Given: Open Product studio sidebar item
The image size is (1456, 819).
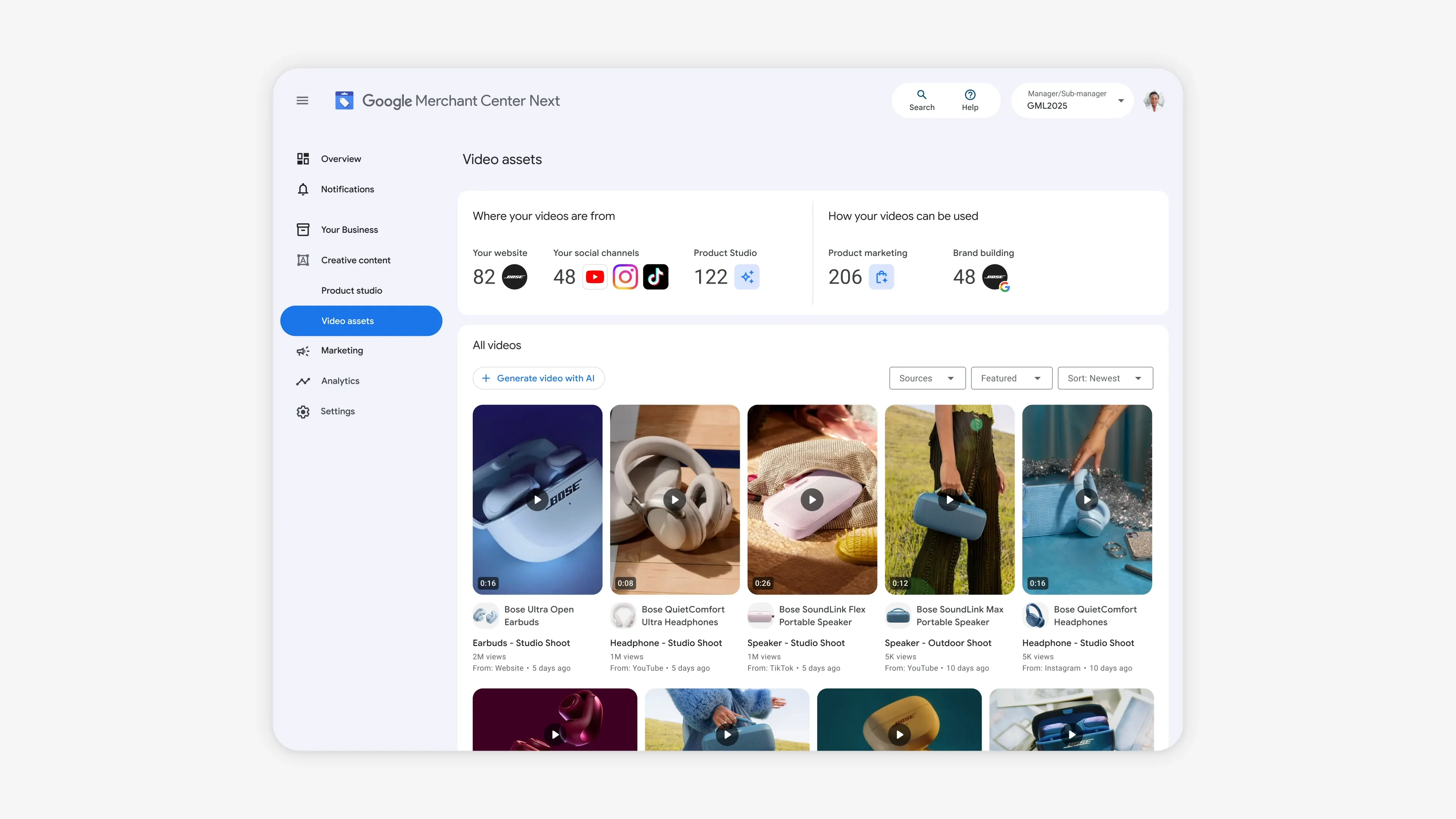Looking at the screenshot, I should click(x=351, y=290).
